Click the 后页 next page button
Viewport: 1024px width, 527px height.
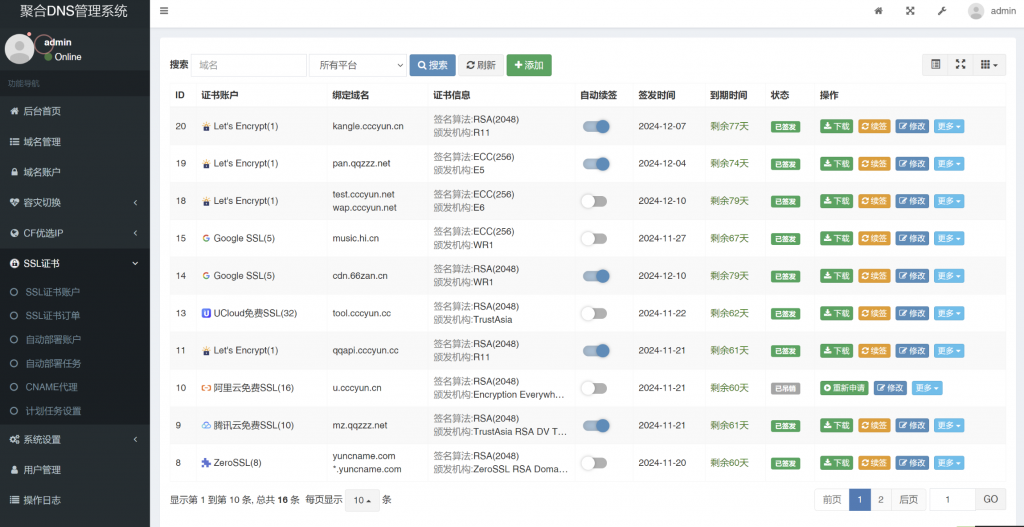908,500
